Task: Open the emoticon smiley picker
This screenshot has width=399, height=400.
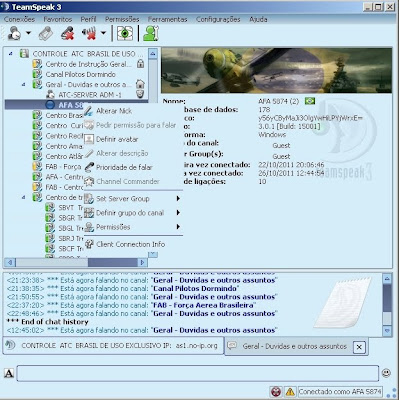Action: tap(386, 373)
